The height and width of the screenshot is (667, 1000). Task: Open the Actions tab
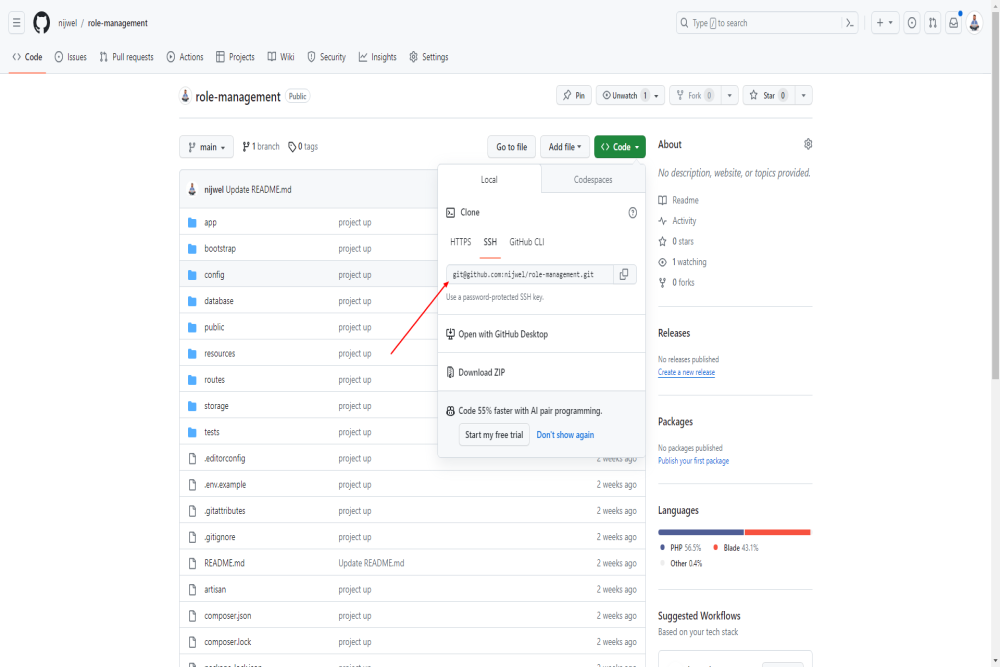pyautogui.click(x=185, y=57)
